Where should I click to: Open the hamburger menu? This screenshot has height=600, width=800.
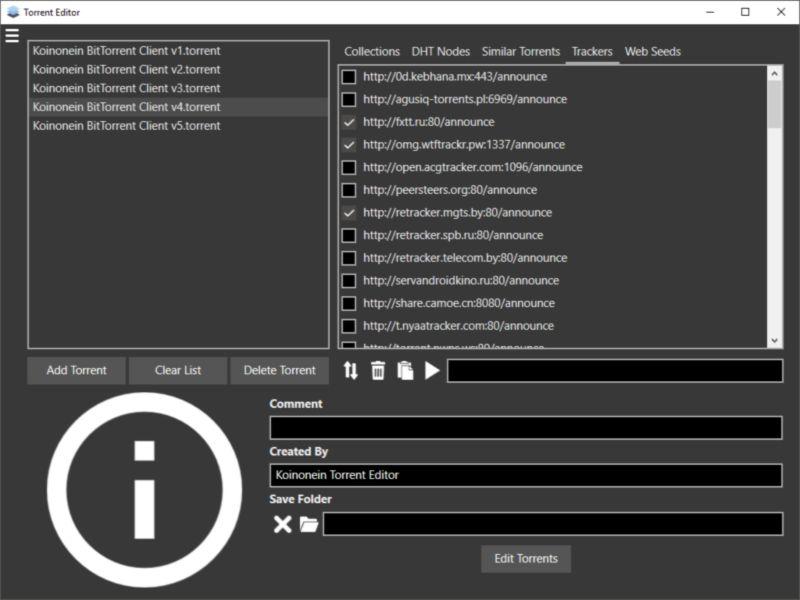point(12,36)
